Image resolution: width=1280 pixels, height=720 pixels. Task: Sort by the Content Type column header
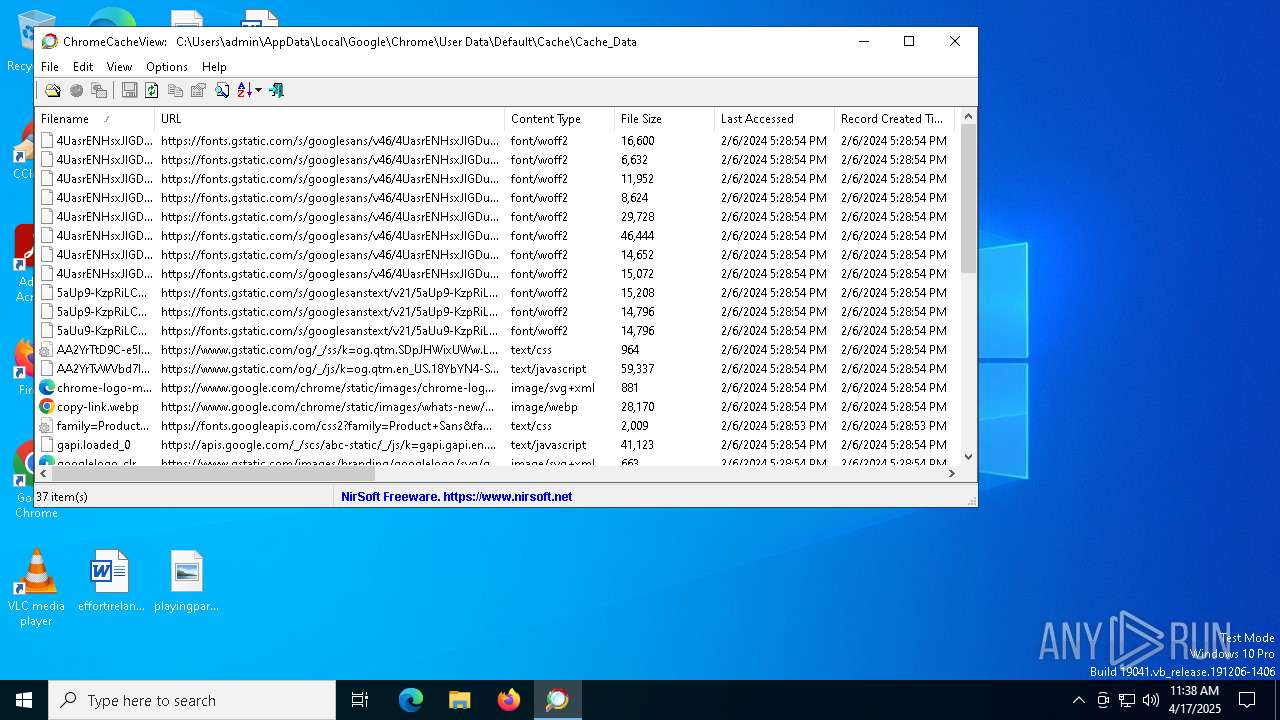coord(560,118)
